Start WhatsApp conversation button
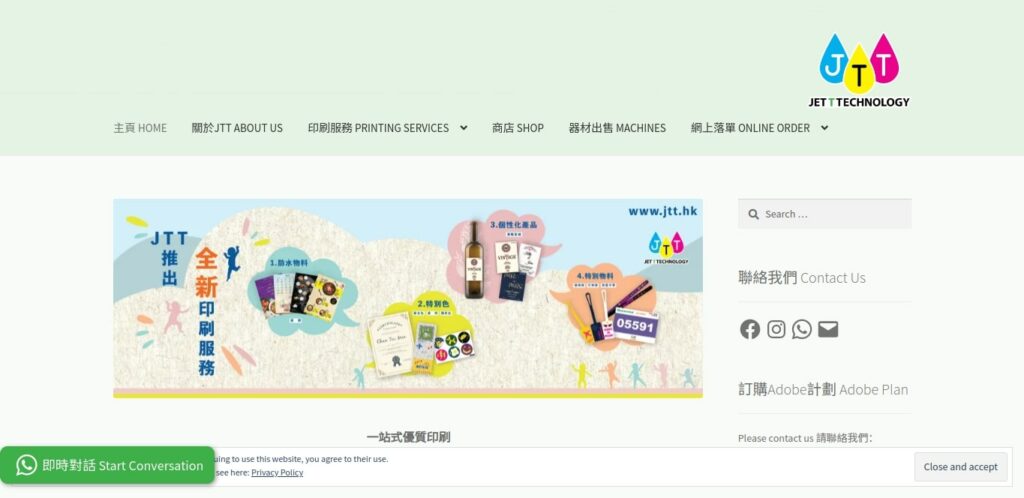The width and height of the screenshot is (1024, 498). click(x=108, y=465)
